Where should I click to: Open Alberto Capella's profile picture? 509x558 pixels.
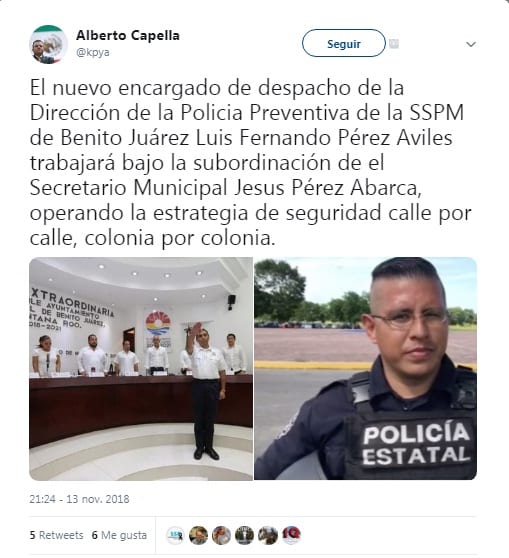click(48, 44)
